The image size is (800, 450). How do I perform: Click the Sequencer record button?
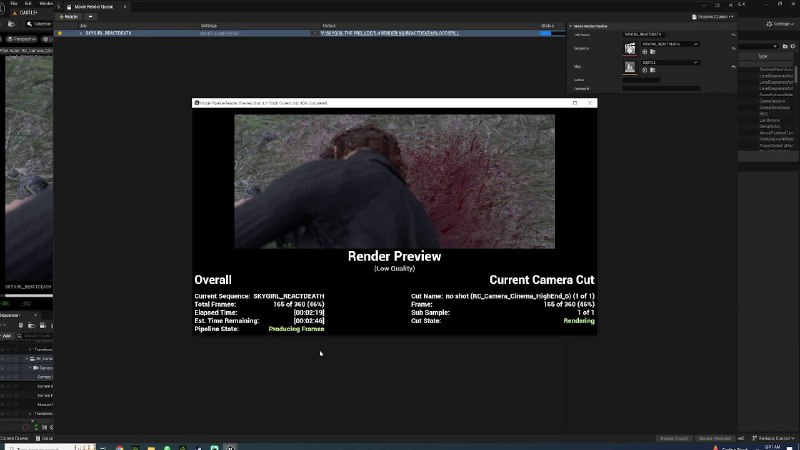pos(26,428)
